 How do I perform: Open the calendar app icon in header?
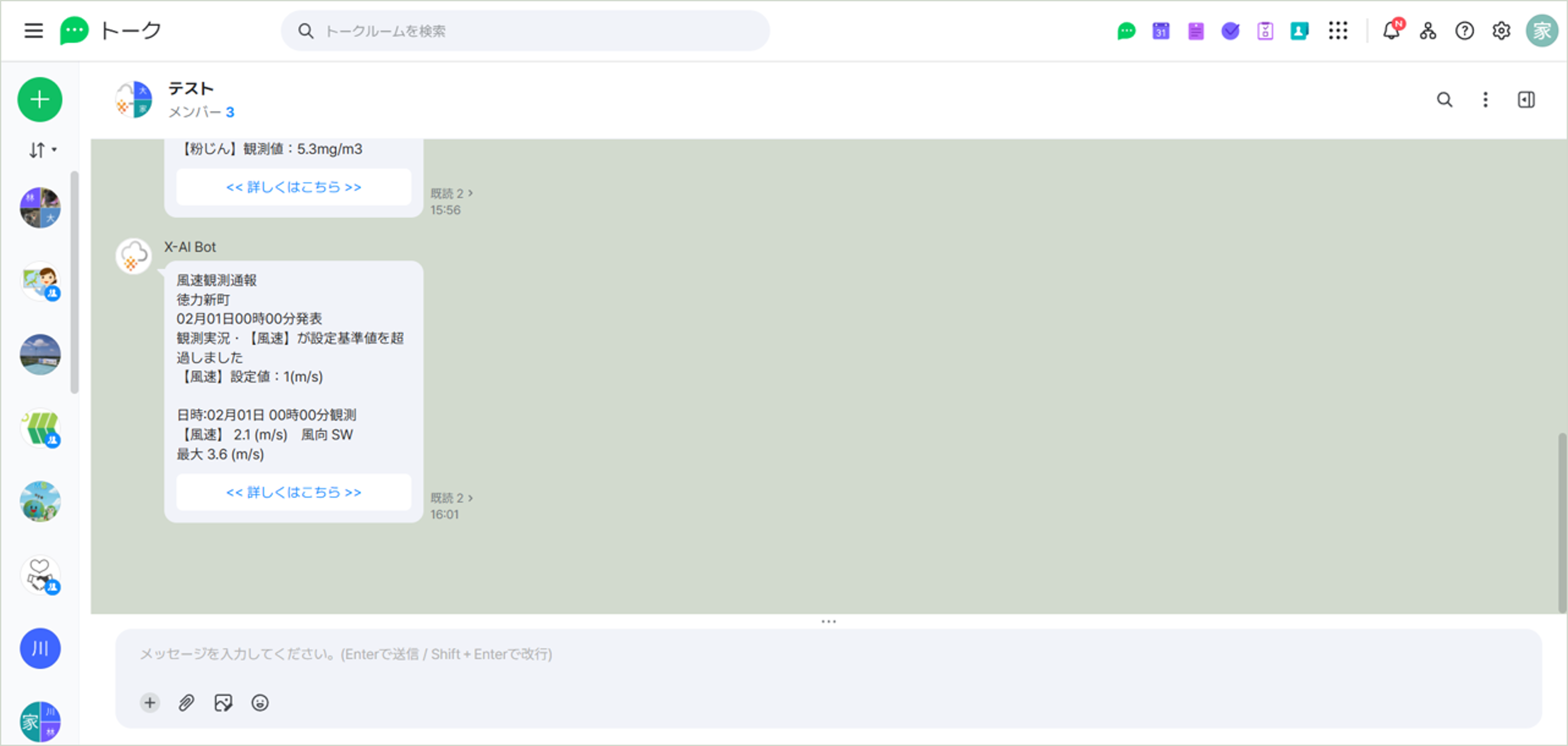(x=1160, y=30)
